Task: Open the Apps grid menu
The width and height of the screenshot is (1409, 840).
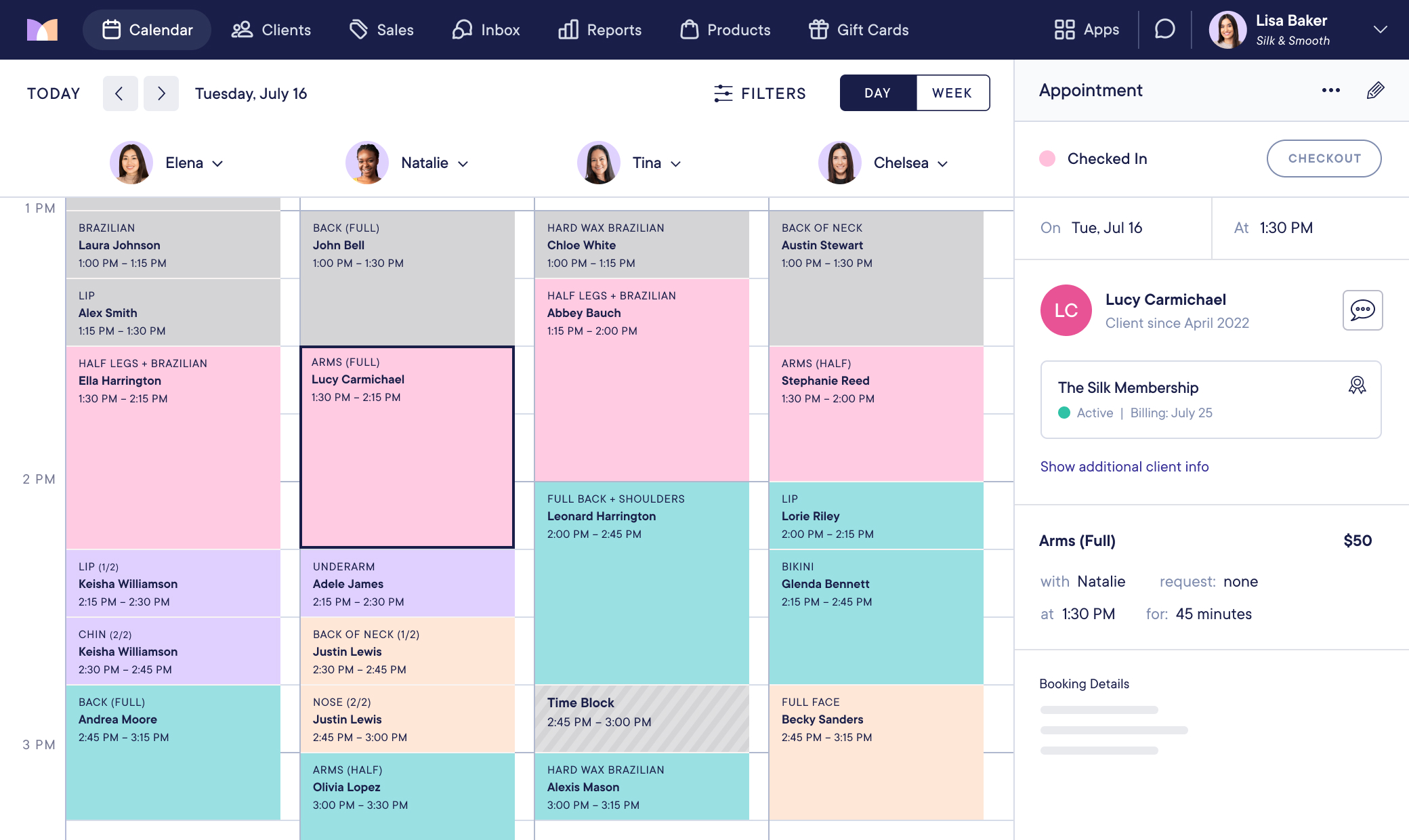Action: pos(1087,30)
